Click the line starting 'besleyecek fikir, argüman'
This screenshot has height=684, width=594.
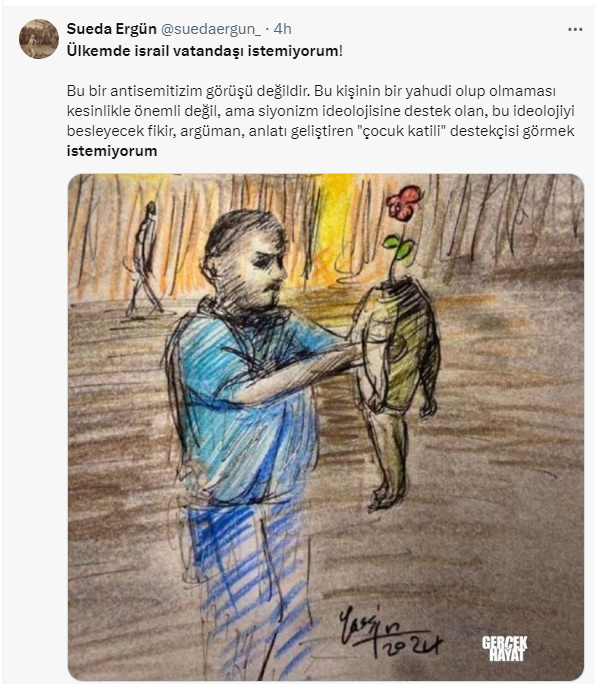[x=321, y=131]
